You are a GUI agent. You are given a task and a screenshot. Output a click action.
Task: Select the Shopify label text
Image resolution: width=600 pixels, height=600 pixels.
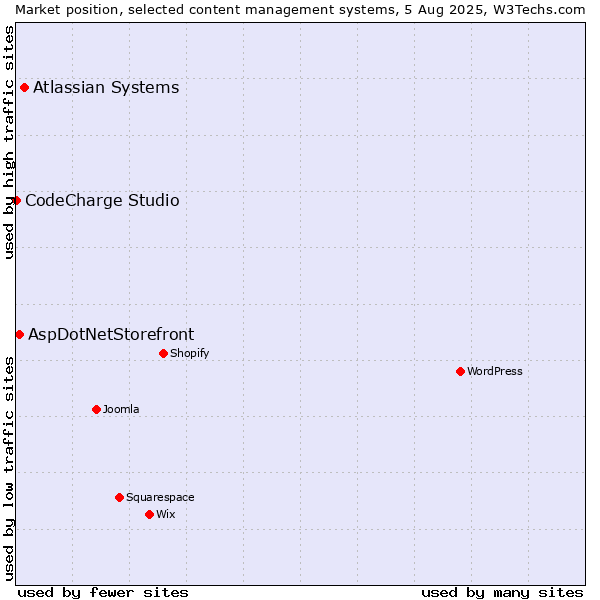[189, 354]
